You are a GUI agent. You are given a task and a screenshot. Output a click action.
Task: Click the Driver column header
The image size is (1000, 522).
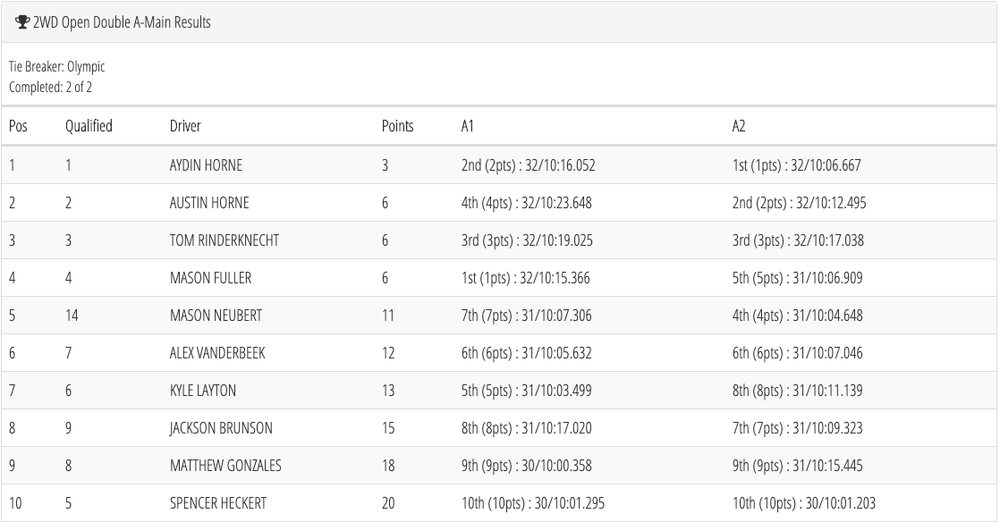pos(185,126)
